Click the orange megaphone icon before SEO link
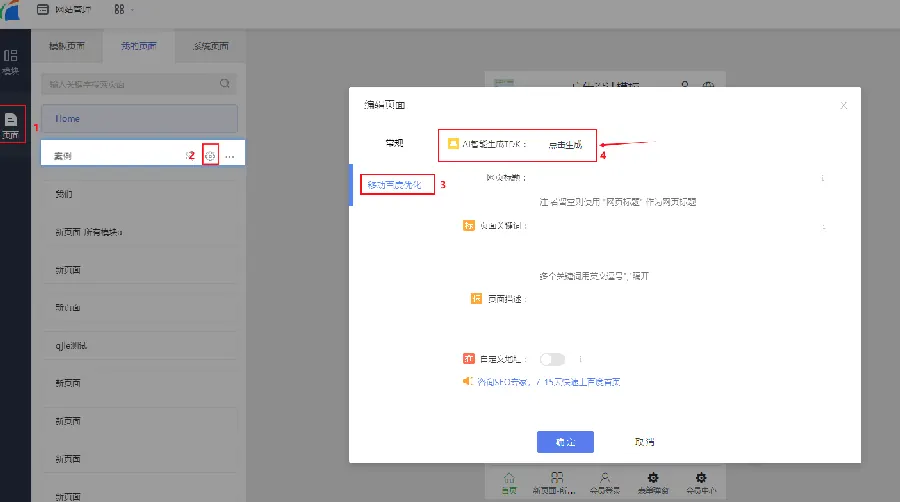The width and height of the screenshot is (900, 502). click(468, 381)
